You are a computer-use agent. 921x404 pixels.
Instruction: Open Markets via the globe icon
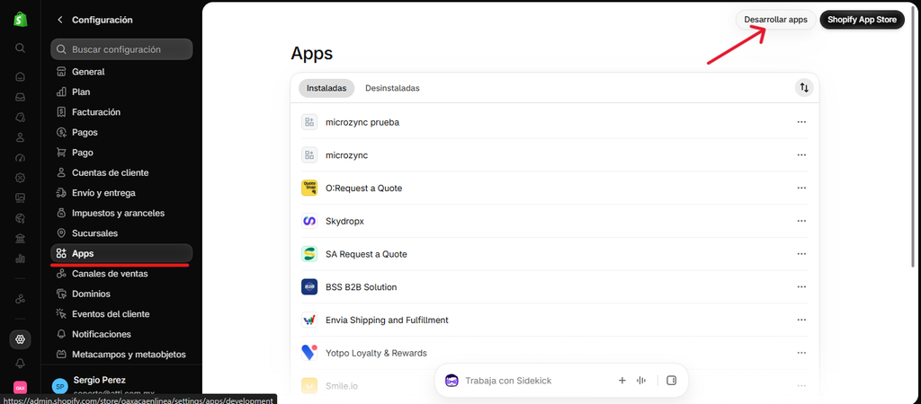point(21,218)
